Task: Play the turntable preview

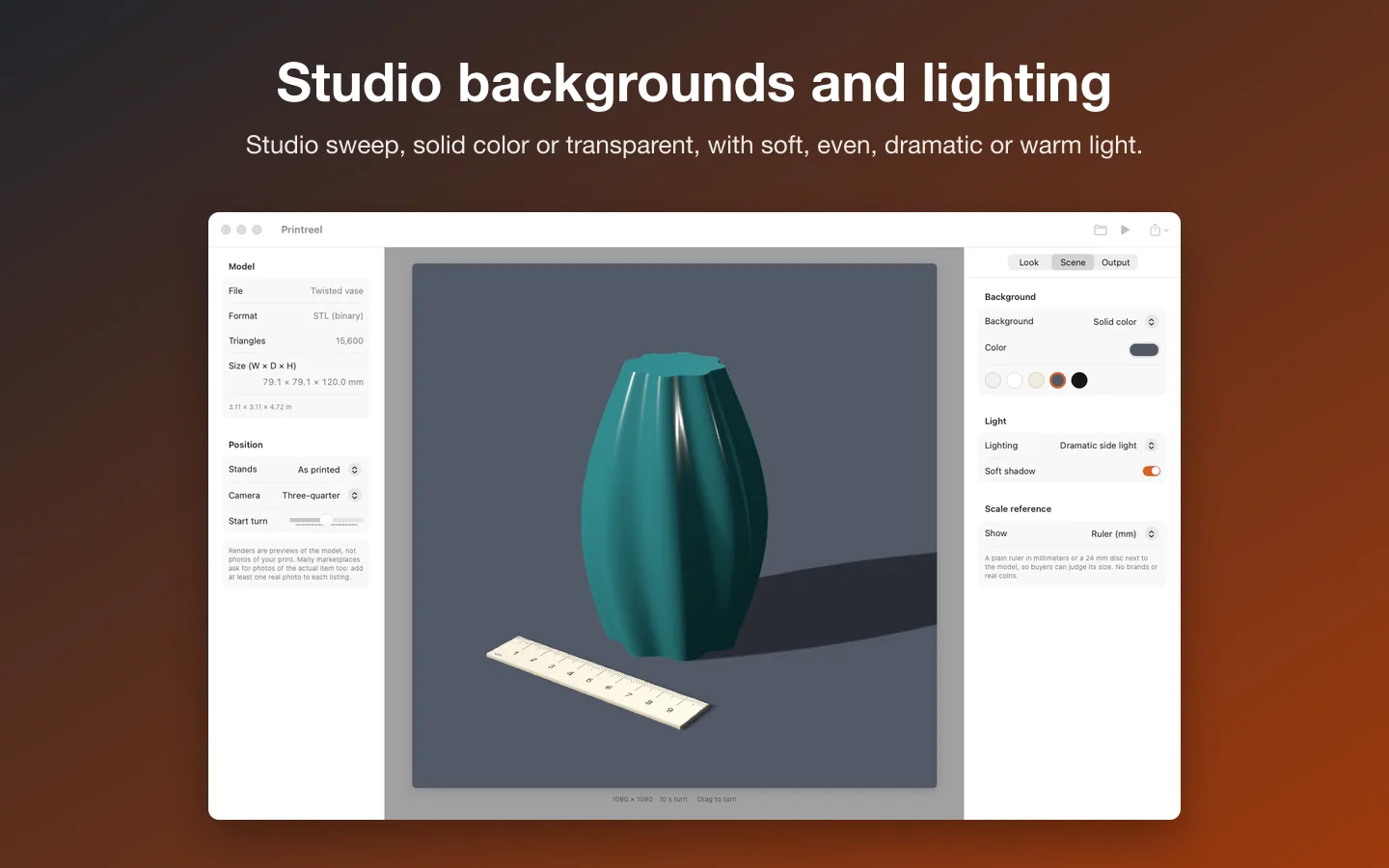Action: click(x=1125, y=230)
